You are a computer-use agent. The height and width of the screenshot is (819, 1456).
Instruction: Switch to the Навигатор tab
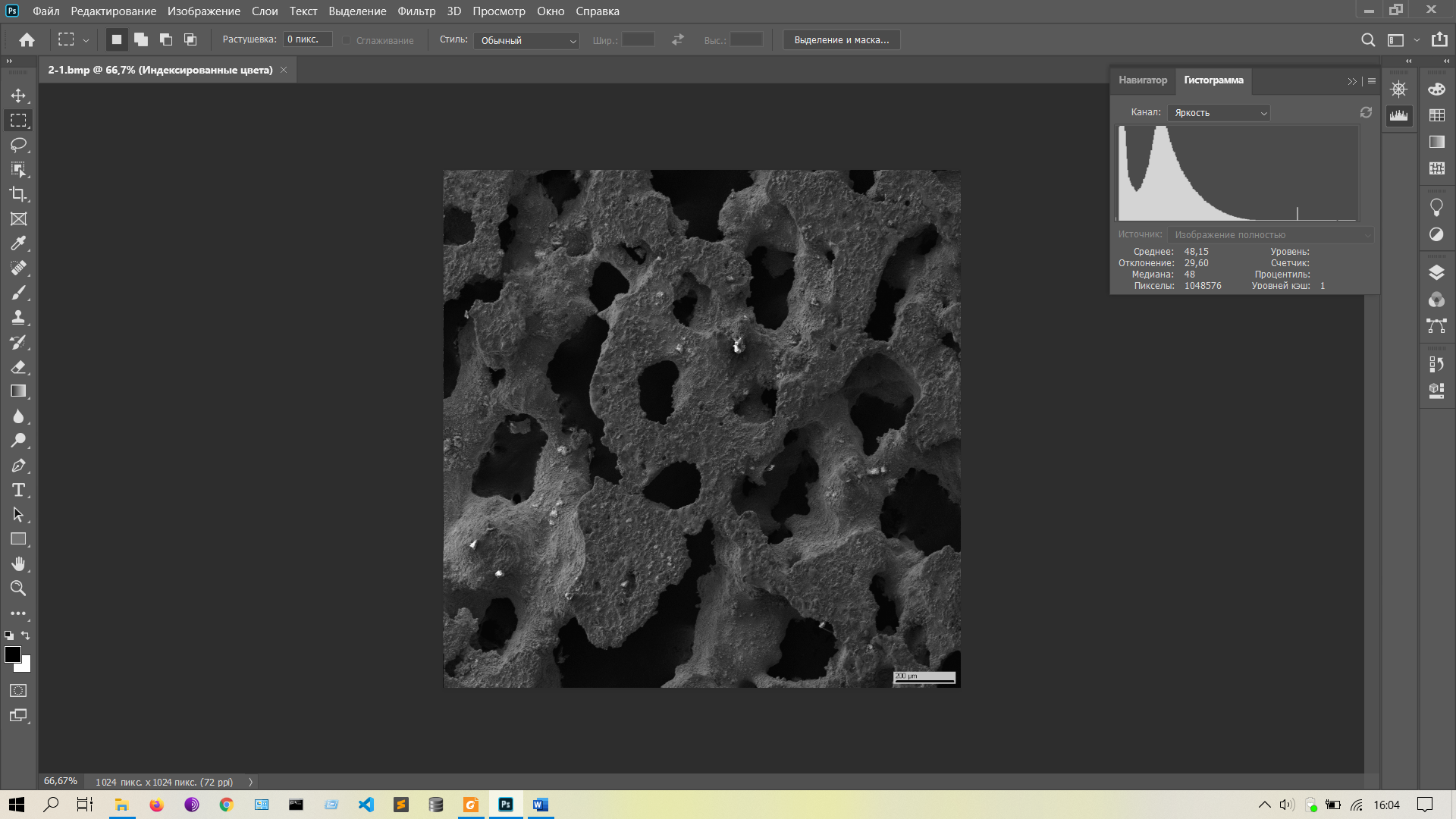pyautogui.click(x=1142, y=80)
